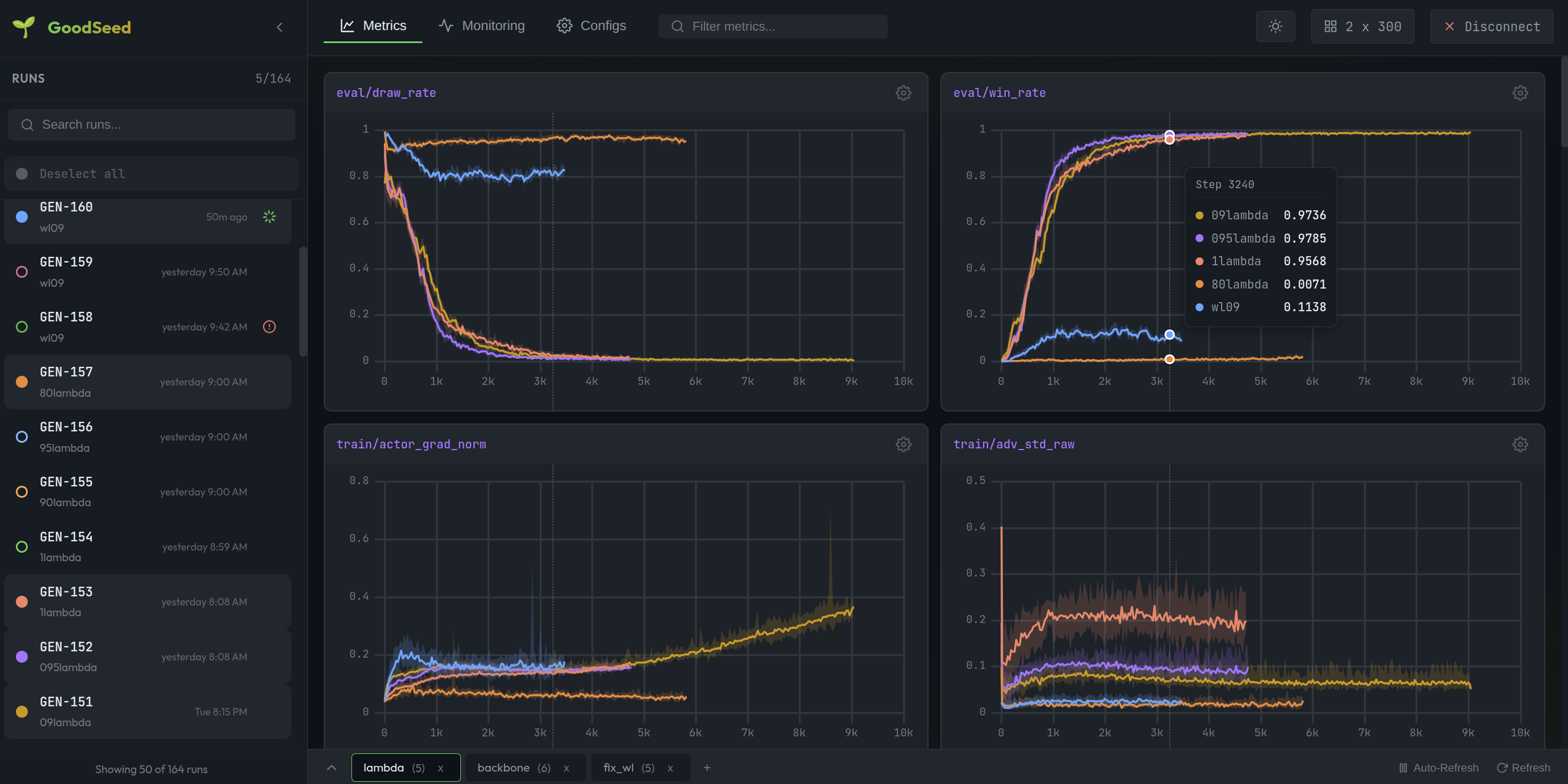Click the Refresh button

1524,768
